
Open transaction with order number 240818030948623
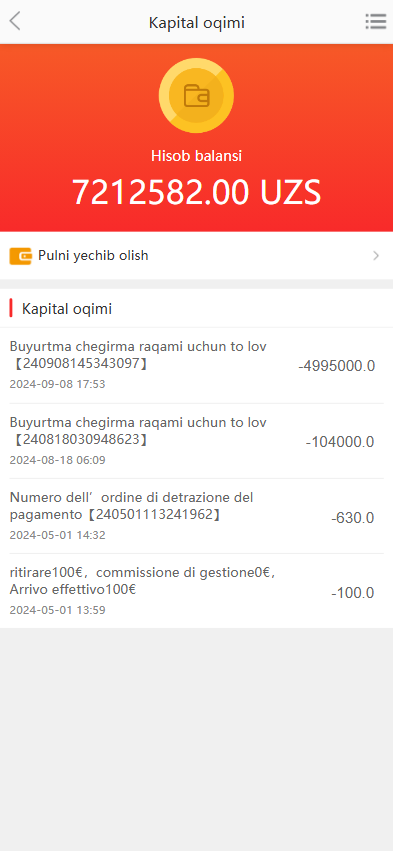pyautogui.click(x=196, y=441)
